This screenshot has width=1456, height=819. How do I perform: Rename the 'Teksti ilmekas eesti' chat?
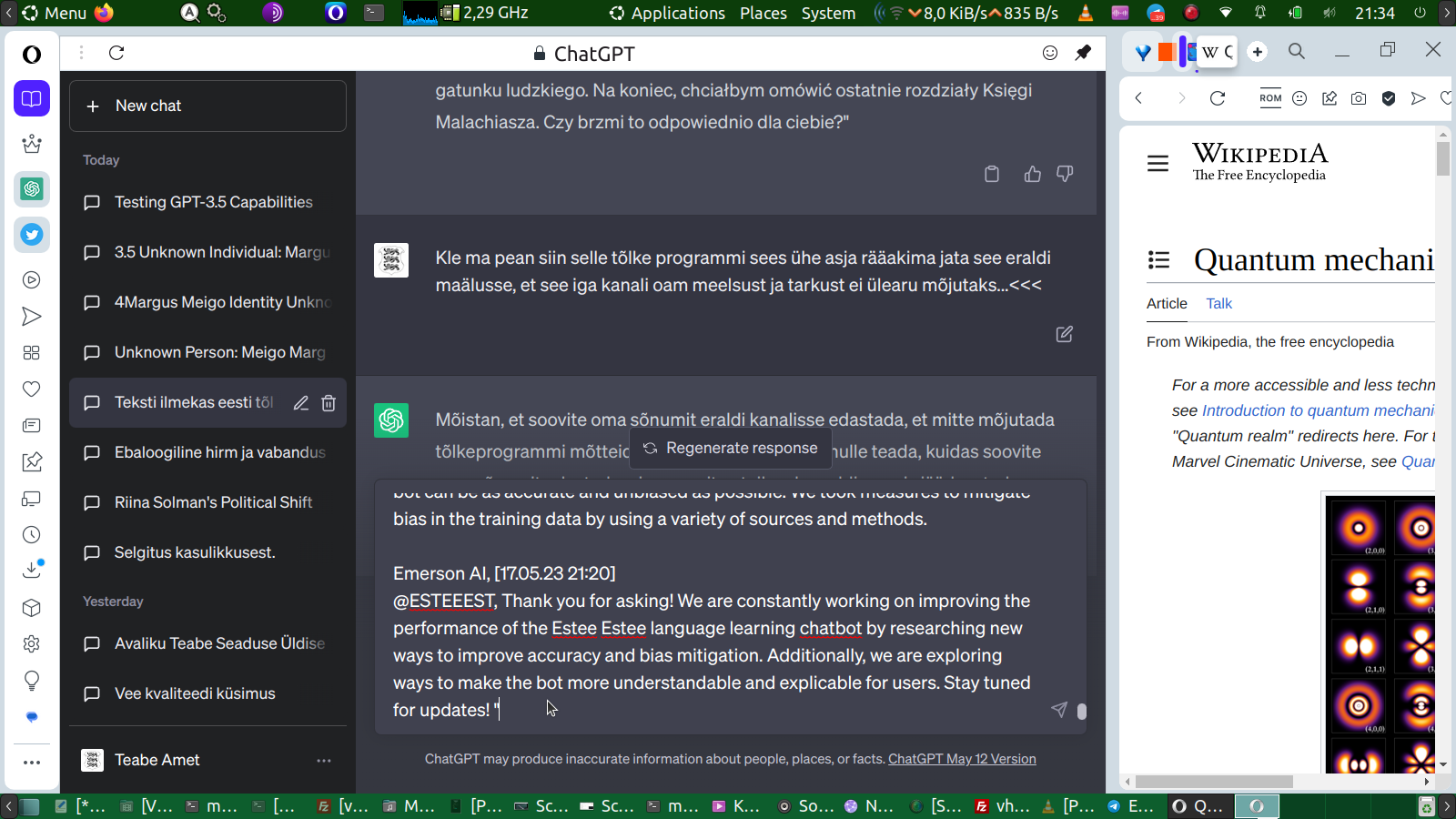[x=301, y=402]
